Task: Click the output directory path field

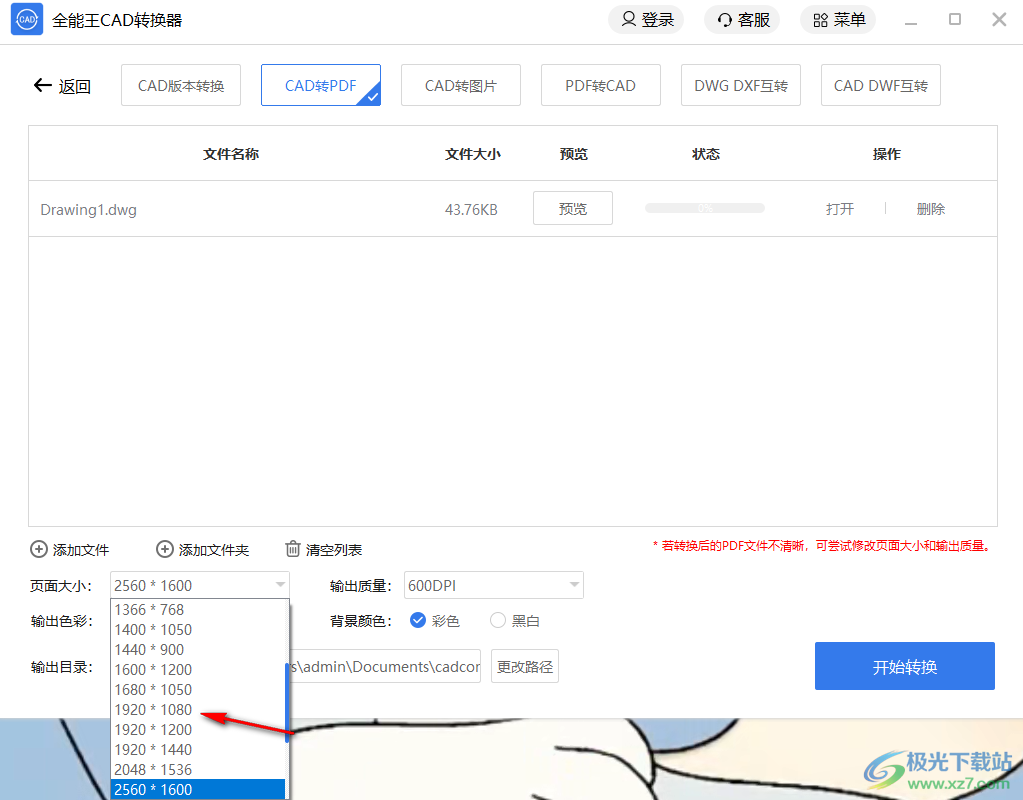Action: (386, 666)
